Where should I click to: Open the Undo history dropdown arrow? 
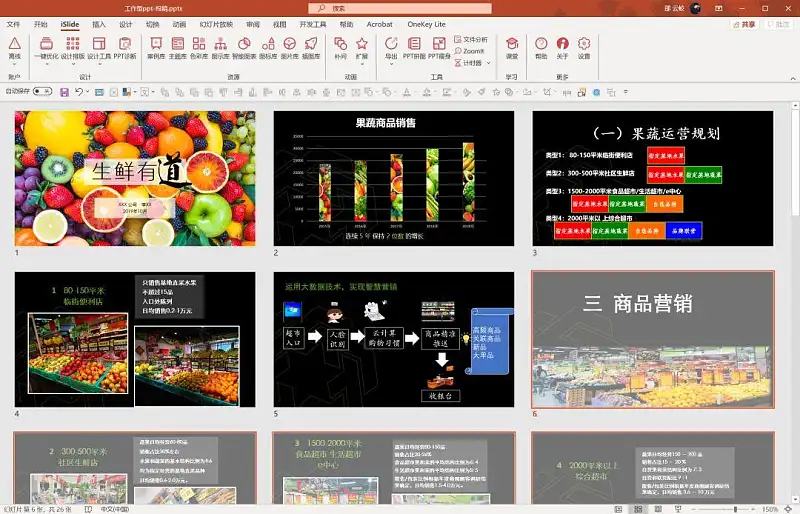pyautogui.click(x=87, y=92)
